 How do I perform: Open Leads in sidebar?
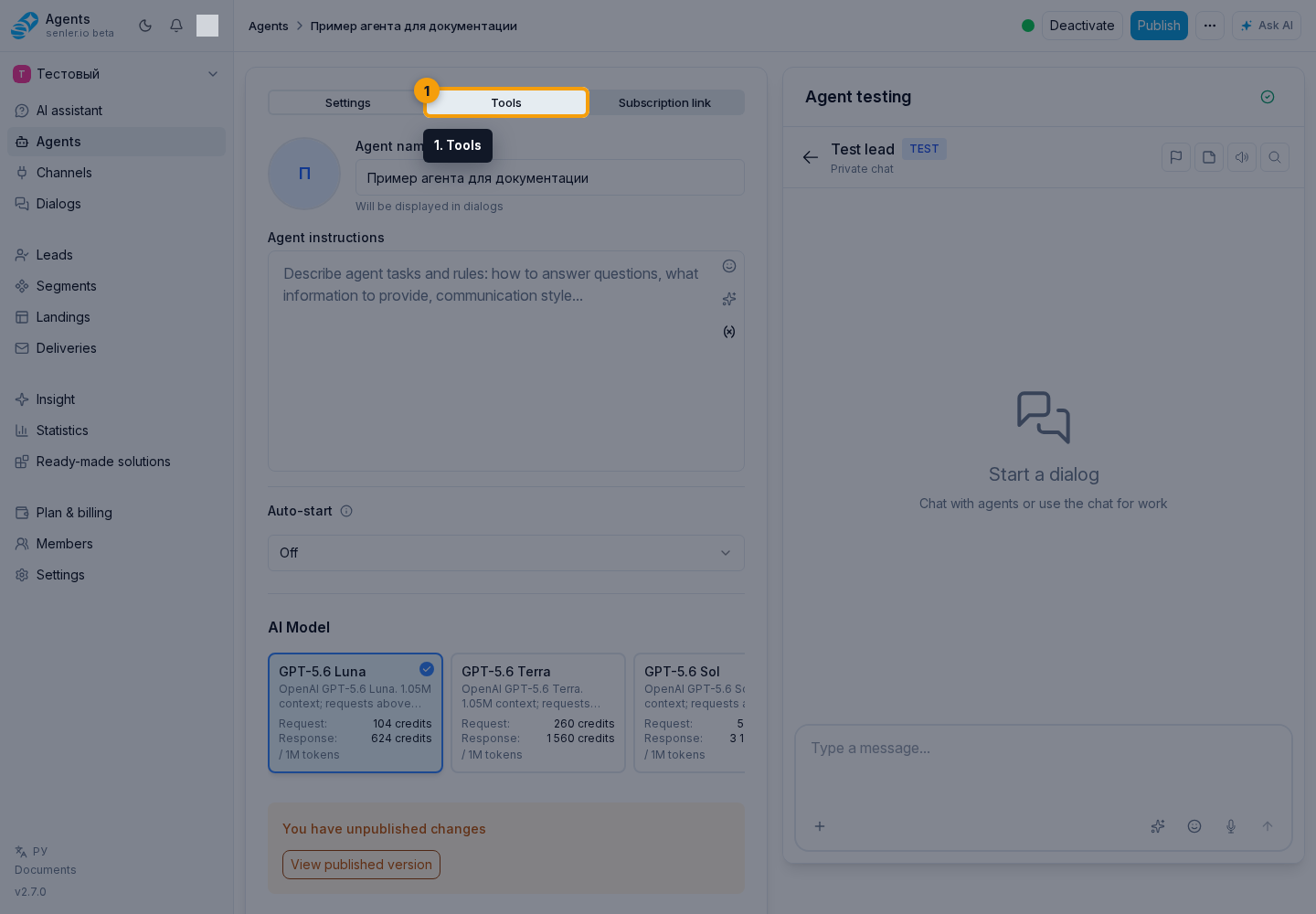(x=116, y=255)
